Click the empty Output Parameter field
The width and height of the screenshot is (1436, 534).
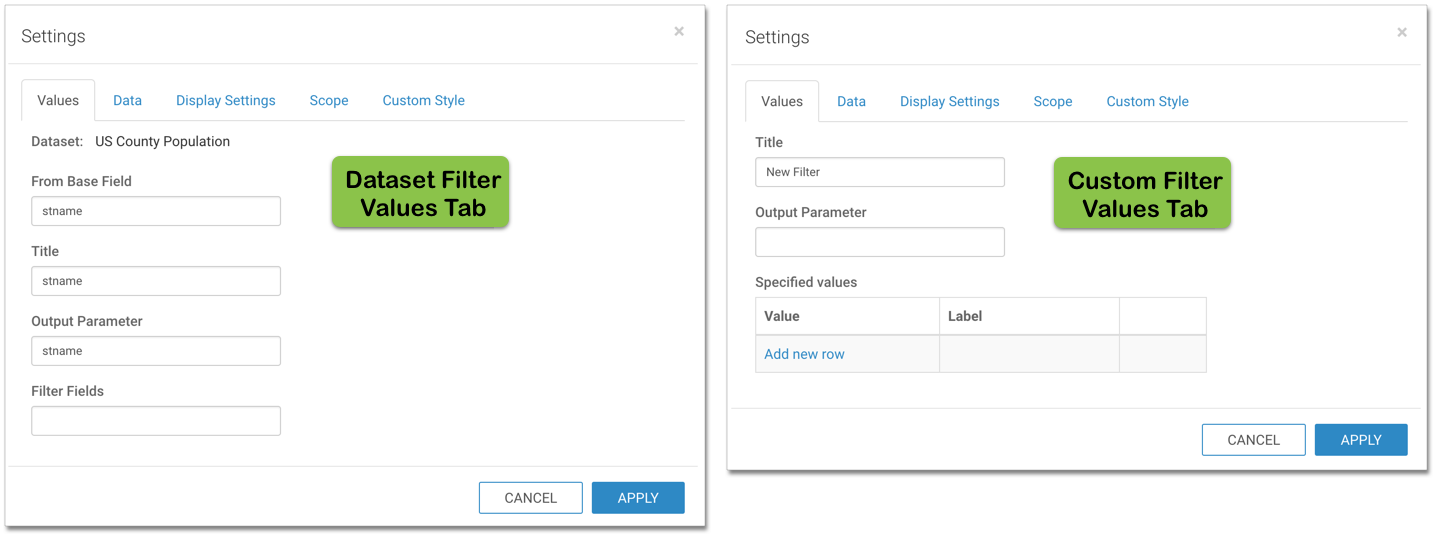tap(879, 242)
